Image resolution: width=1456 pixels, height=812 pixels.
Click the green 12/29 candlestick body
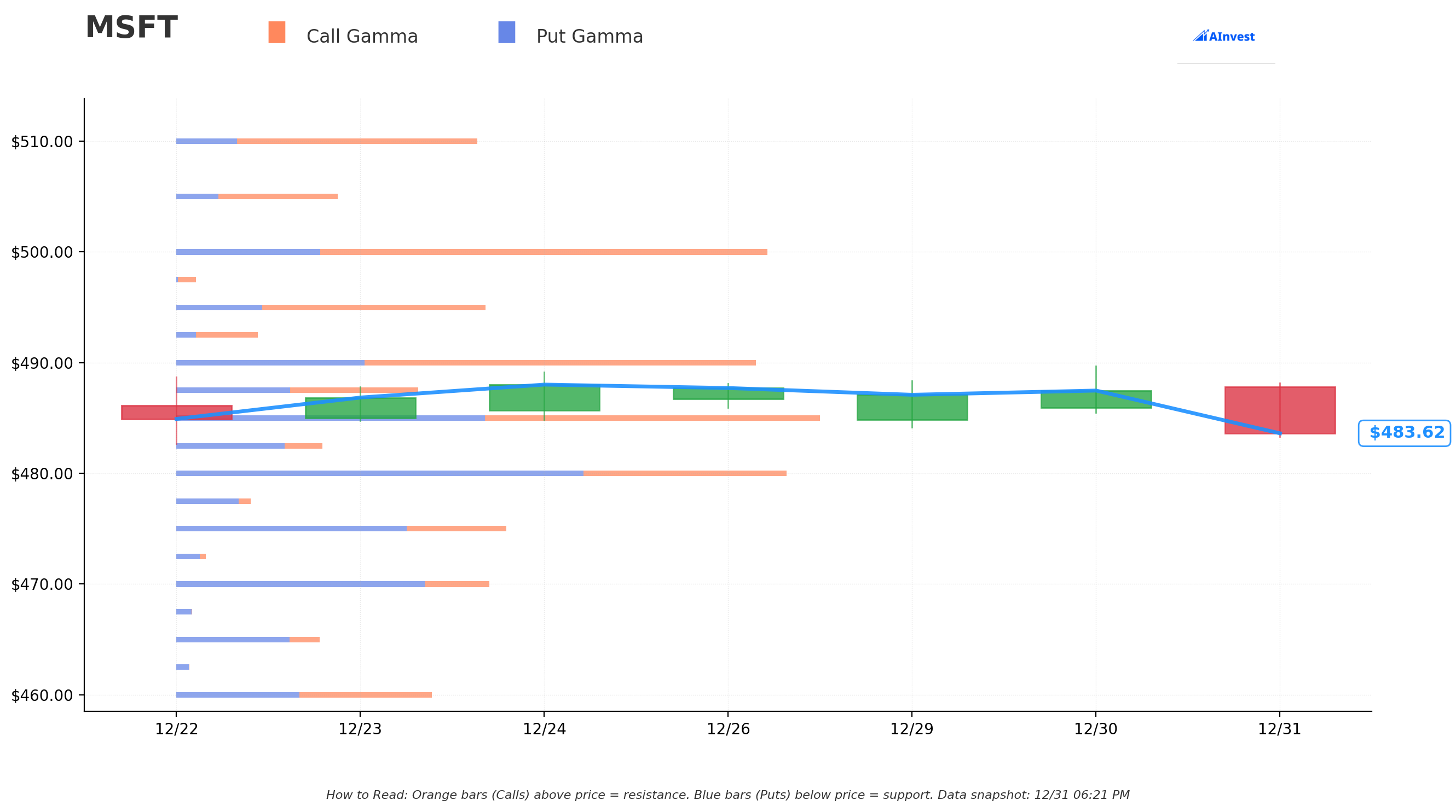(x=912, y=407)
